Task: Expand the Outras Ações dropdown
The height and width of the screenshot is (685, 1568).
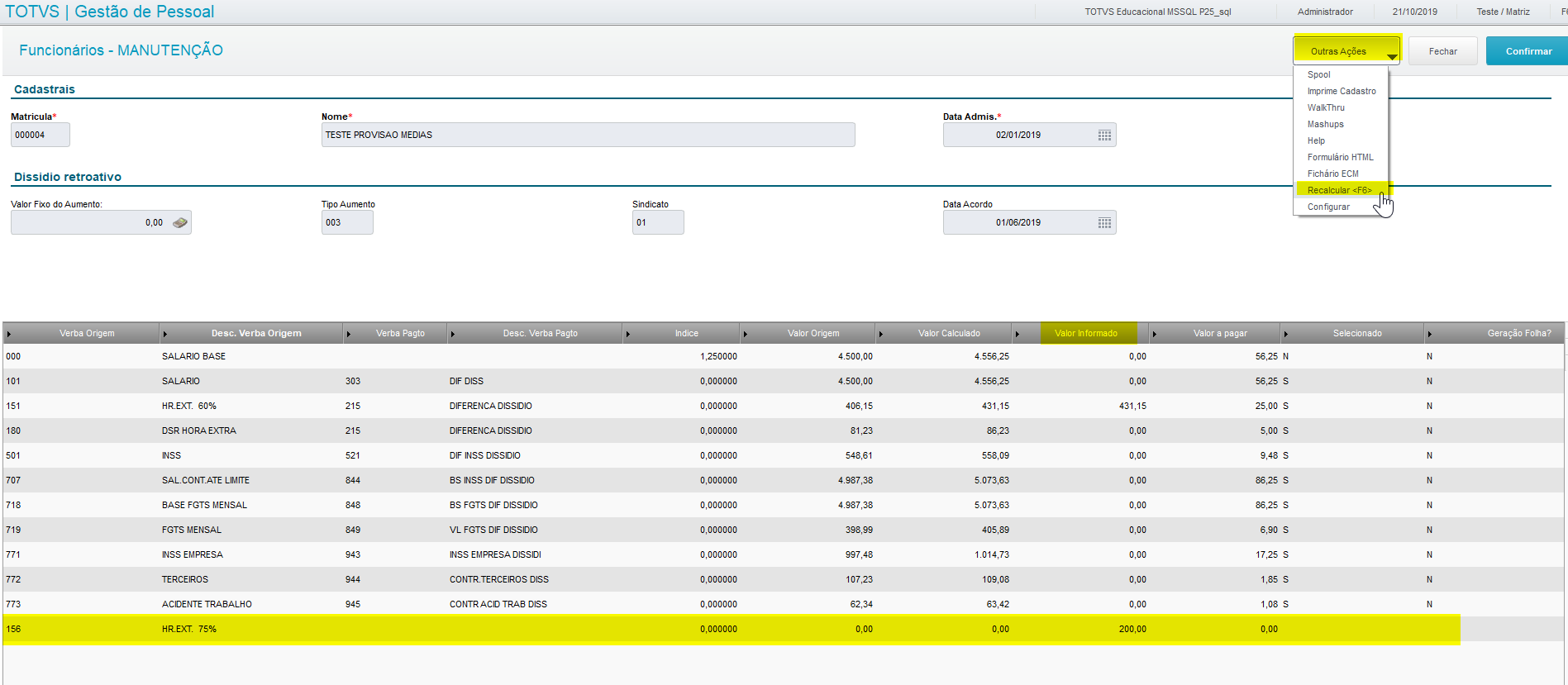Action: (x=1346, y=50)
